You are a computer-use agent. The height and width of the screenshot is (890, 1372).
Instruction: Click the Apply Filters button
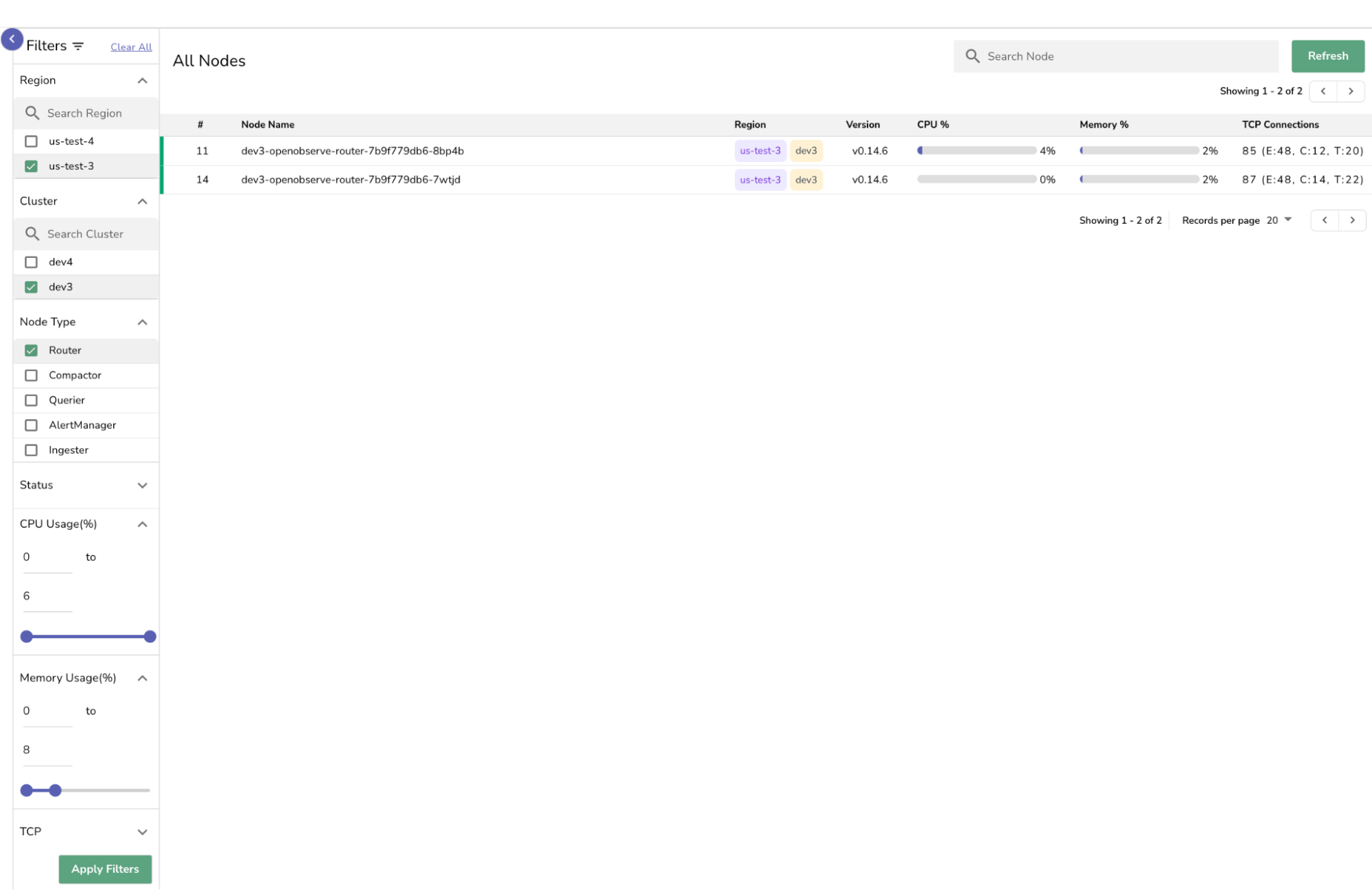(105, 869)
